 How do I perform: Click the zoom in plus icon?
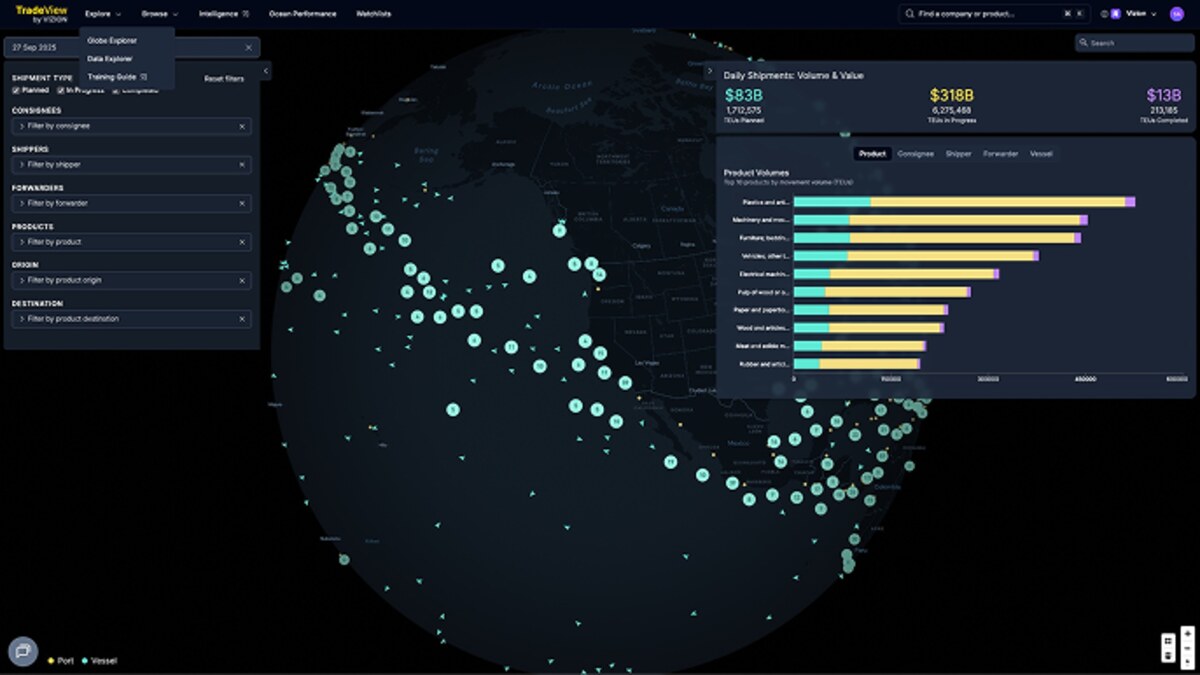coord(1187,634)
